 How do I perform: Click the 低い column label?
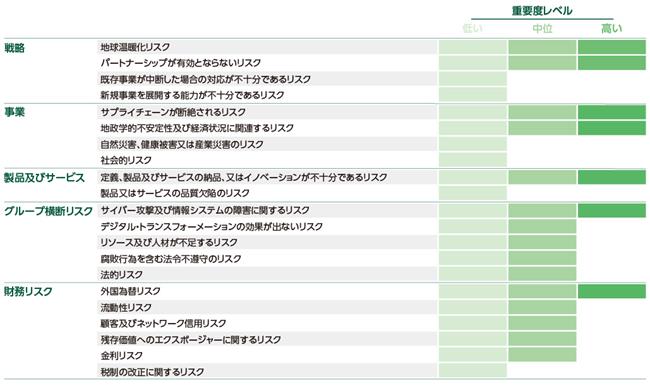click(x=473, y=29)
